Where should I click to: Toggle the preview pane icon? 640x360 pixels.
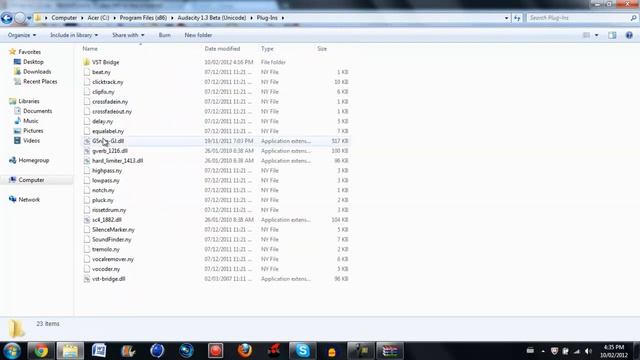(x=612, y=36)
